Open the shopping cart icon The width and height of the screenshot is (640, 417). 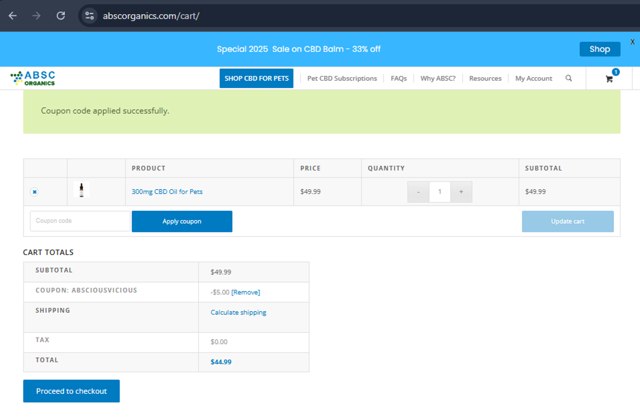tap(609, 79)
